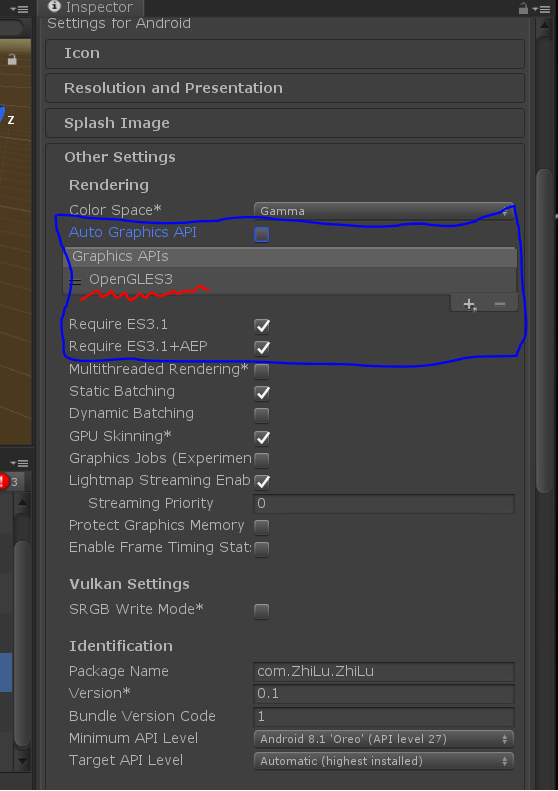
Task: Click the Package Name input field
Action: click(x=383, y=671)
